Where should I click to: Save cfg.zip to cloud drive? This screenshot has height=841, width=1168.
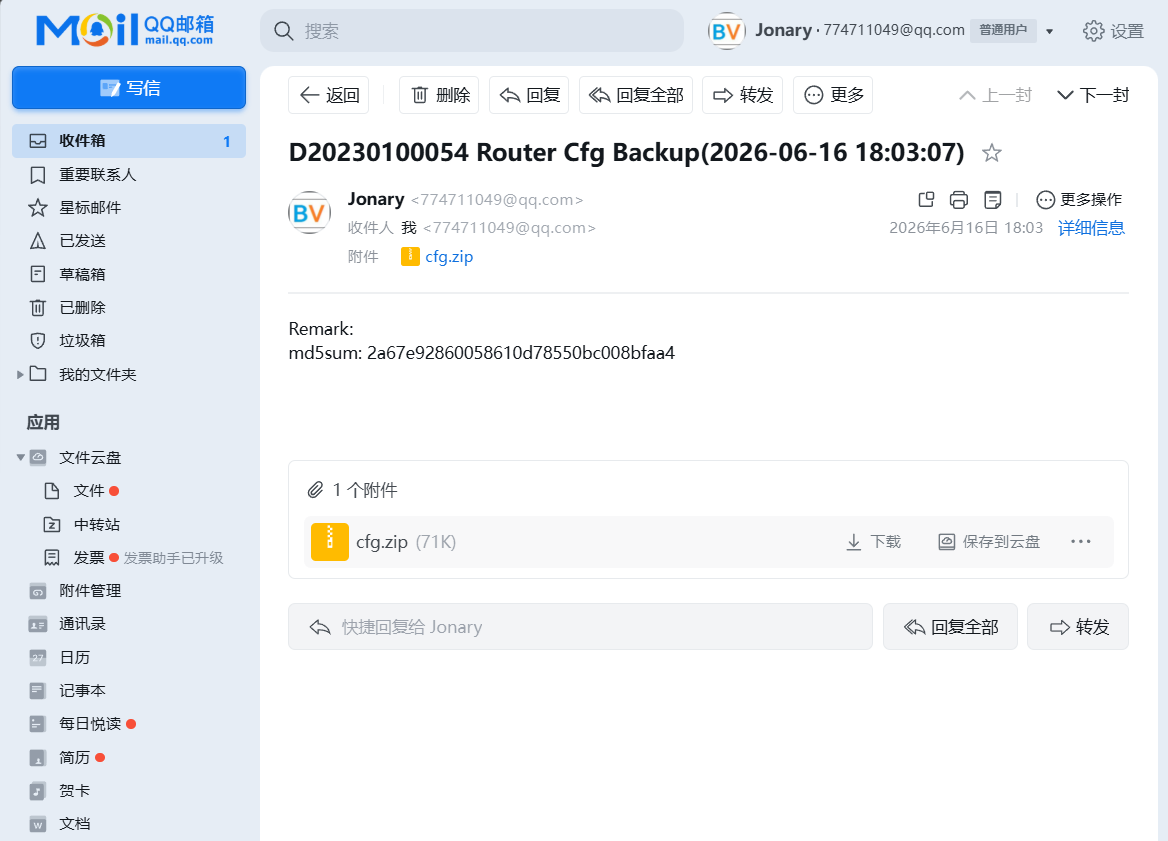[x=988, y=542]
